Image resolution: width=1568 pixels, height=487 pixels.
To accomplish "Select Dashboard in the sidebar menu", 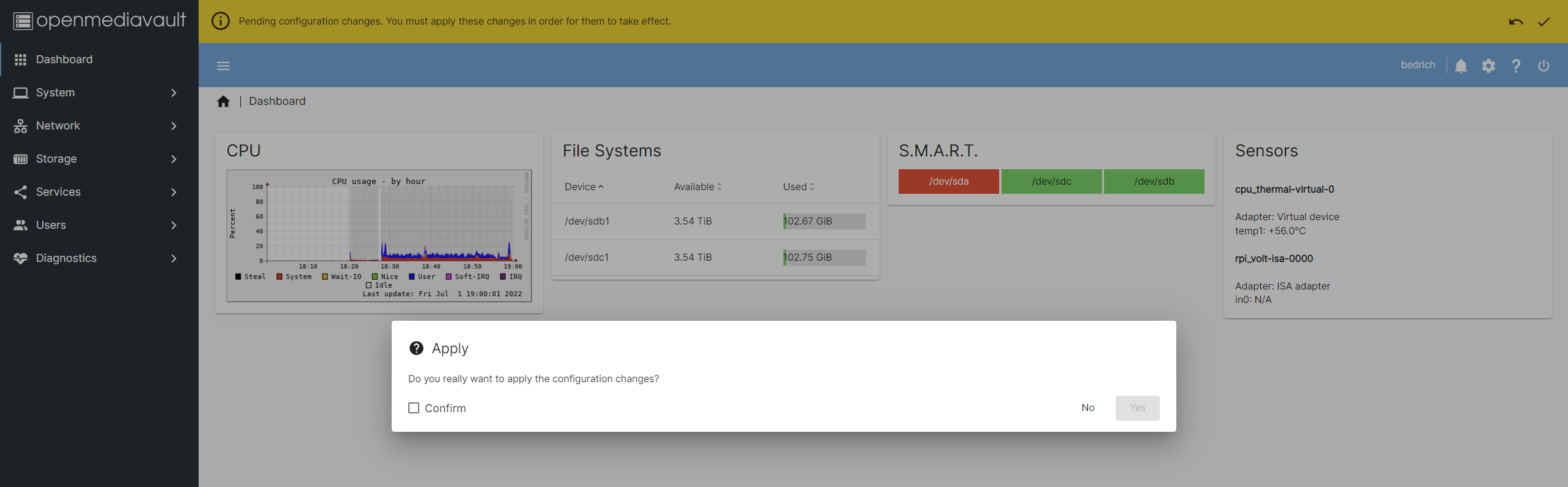I will [x=99, y=59].
